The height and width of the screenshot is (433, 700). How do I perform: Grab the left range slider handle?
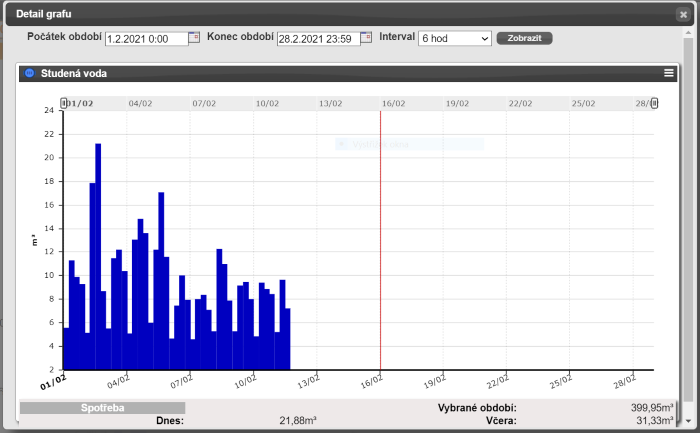pos(64,103)
